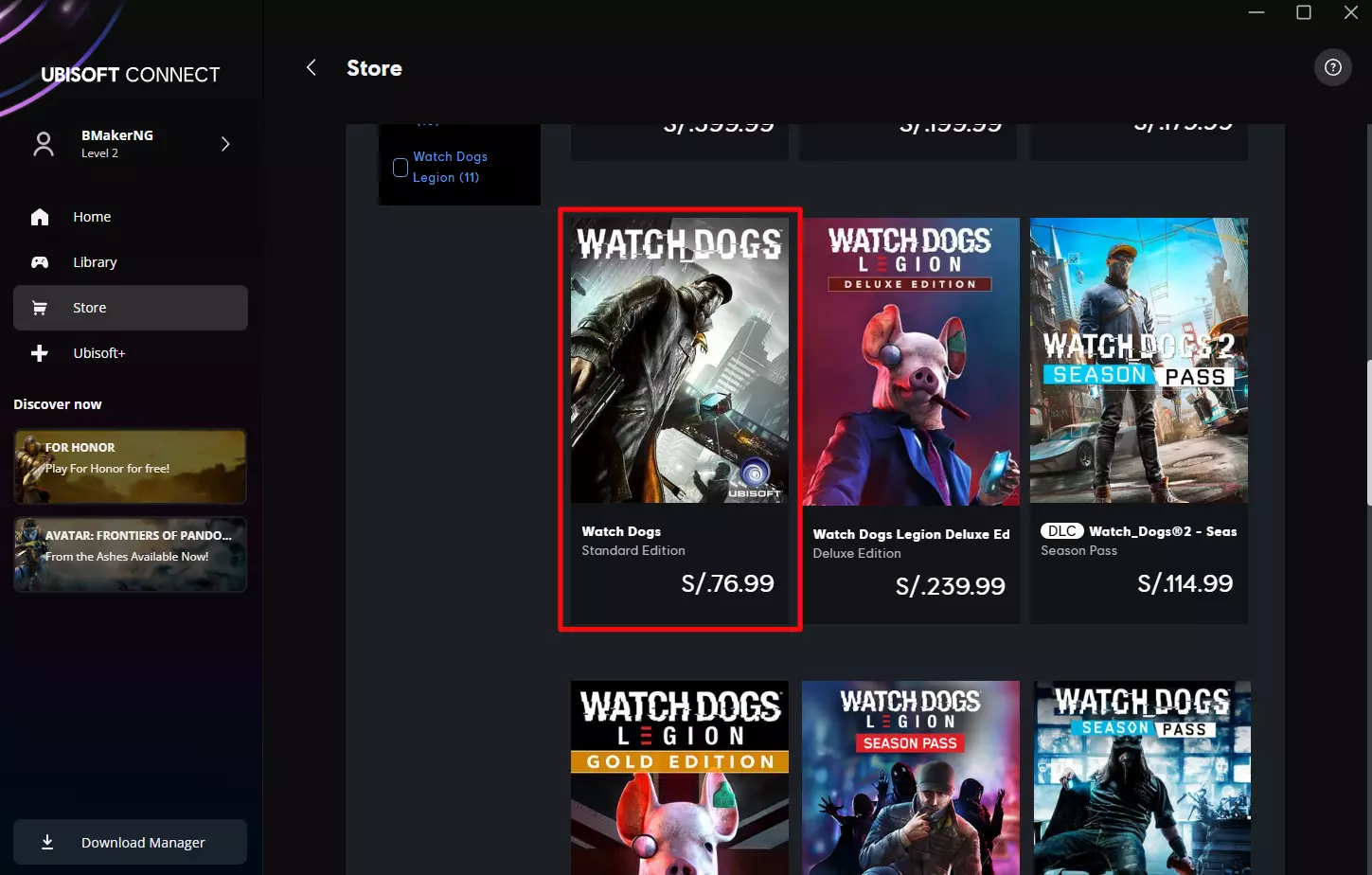
Task: Click the BMakerNG username
Action: (x=117, y=135)
